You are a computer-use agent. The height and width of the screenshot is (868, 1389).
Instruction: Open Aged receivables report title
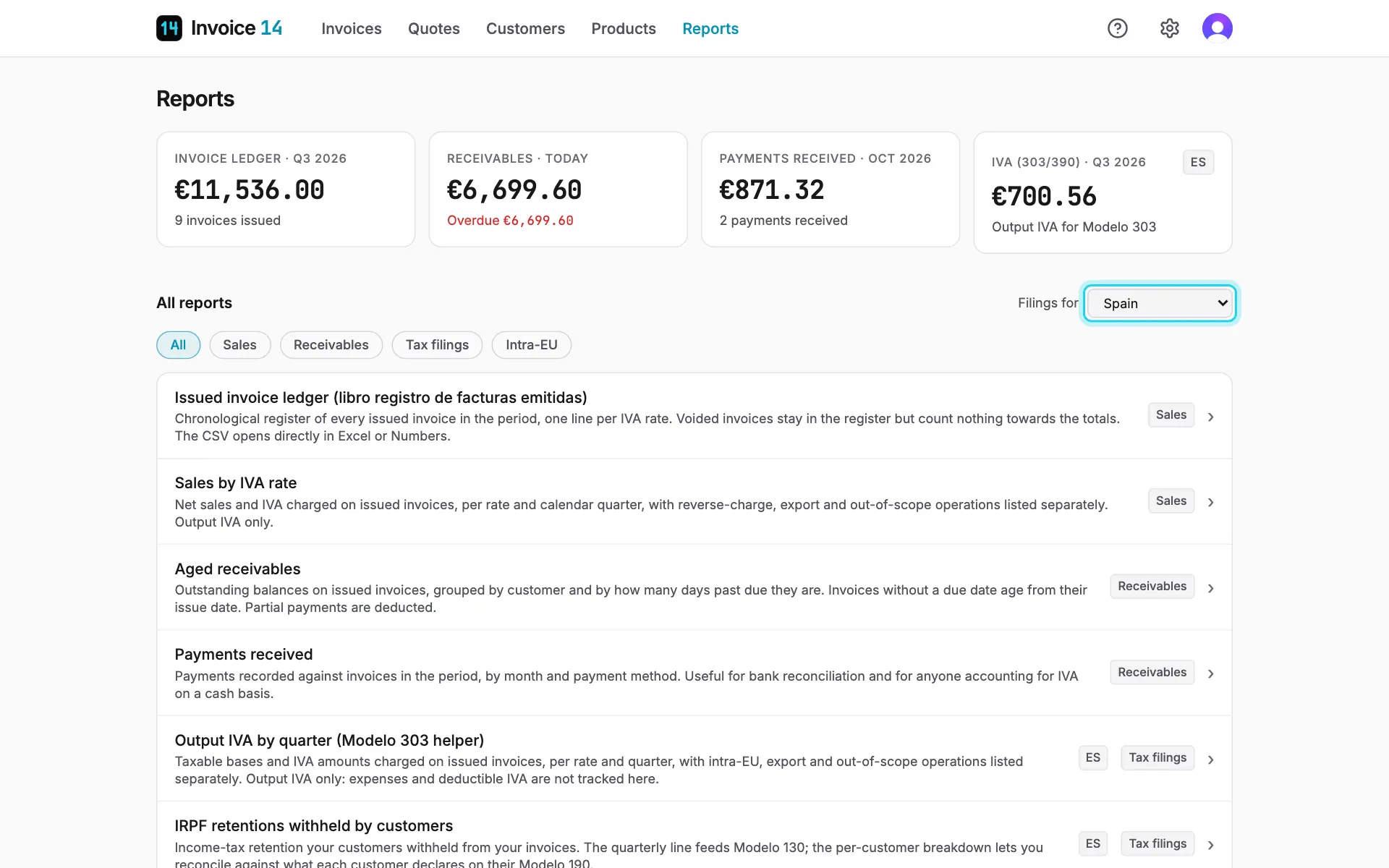point(237,569)
